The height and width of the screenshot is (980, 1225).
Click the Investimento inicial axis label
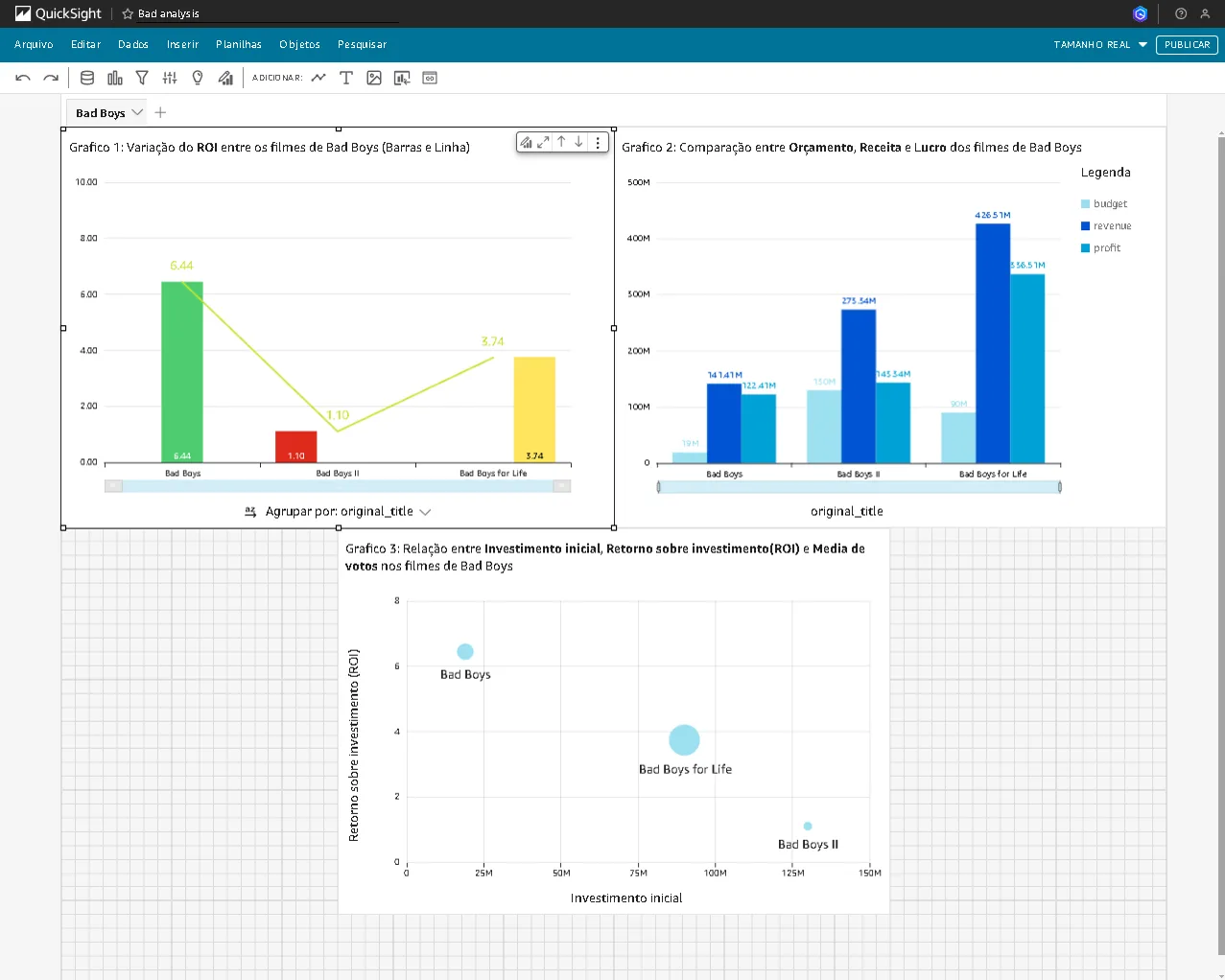pyautogui.click(x=626, y=898)
